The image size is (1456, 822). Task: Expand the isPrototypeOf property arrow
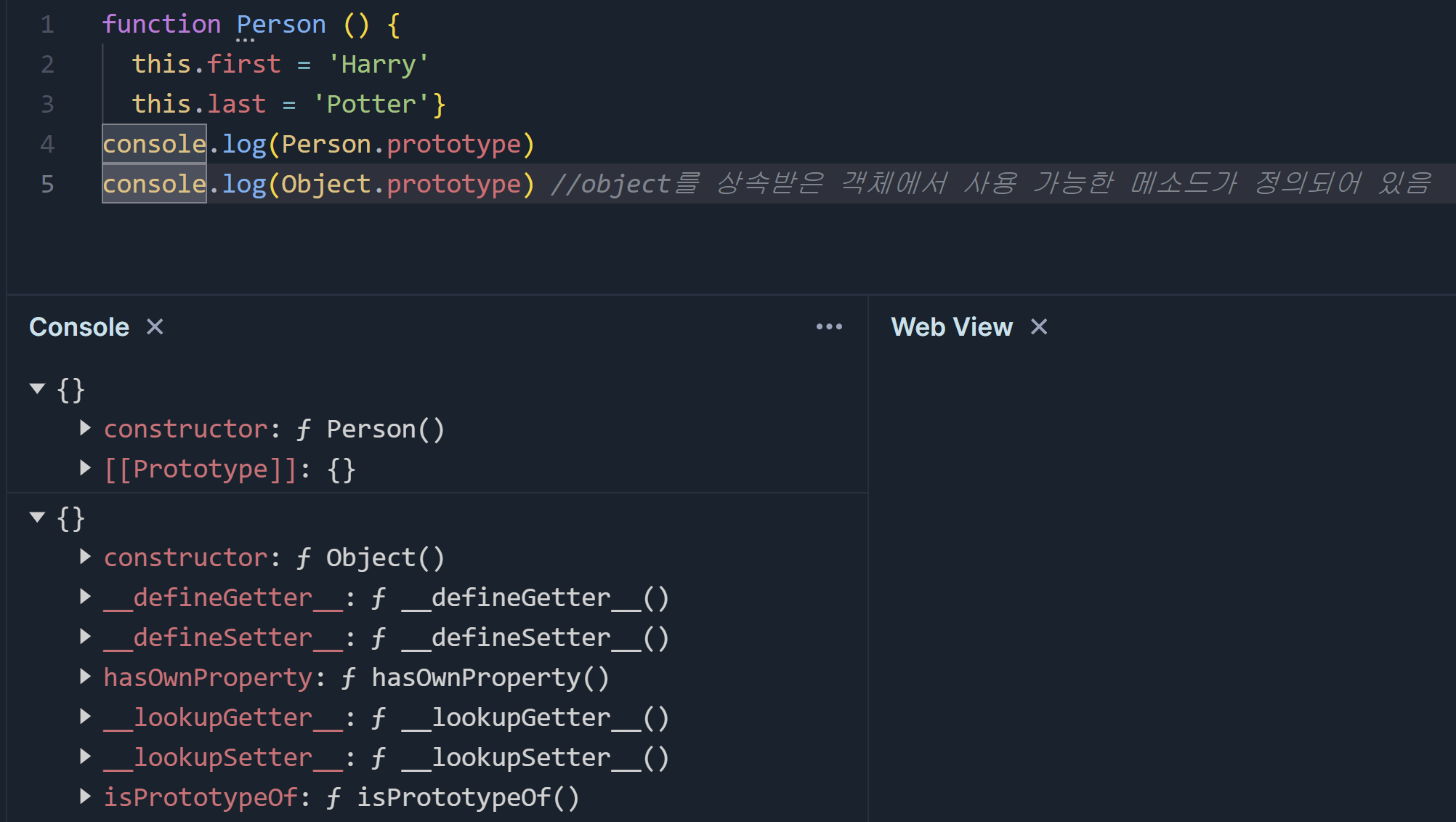point(85,797)
